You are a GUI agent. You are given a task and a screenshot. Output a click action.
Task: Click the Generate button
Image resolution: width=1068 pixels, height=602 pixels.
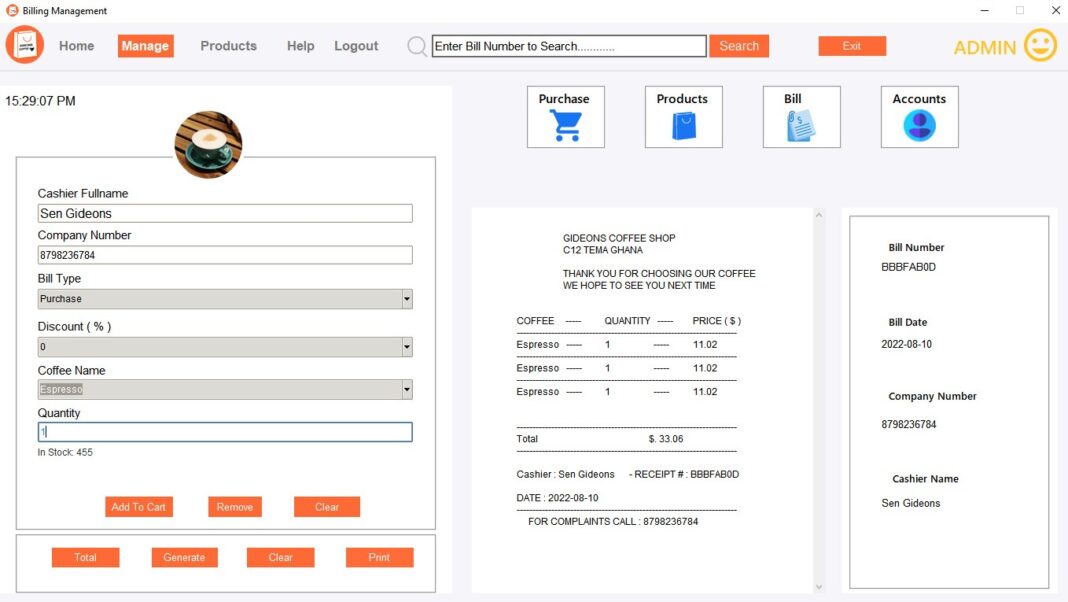[x=184, y=557]
